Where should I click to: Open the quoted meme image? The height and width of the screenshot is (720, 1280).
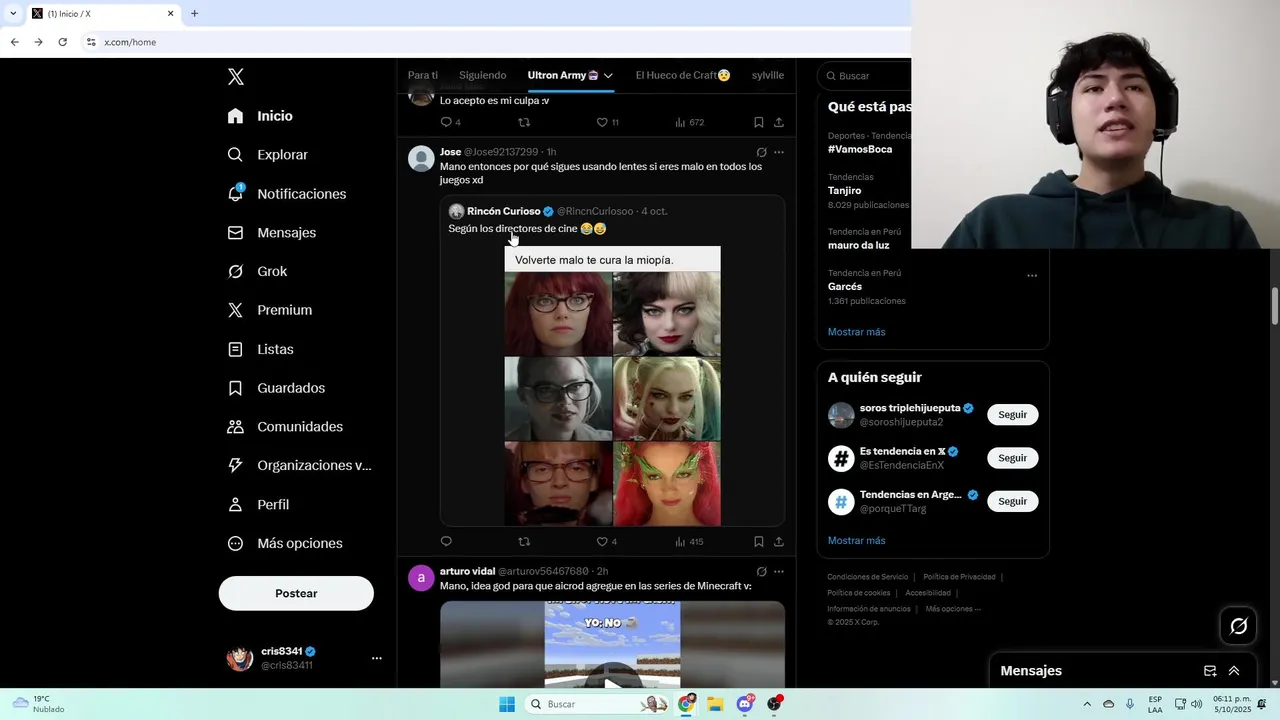[612, 386]
